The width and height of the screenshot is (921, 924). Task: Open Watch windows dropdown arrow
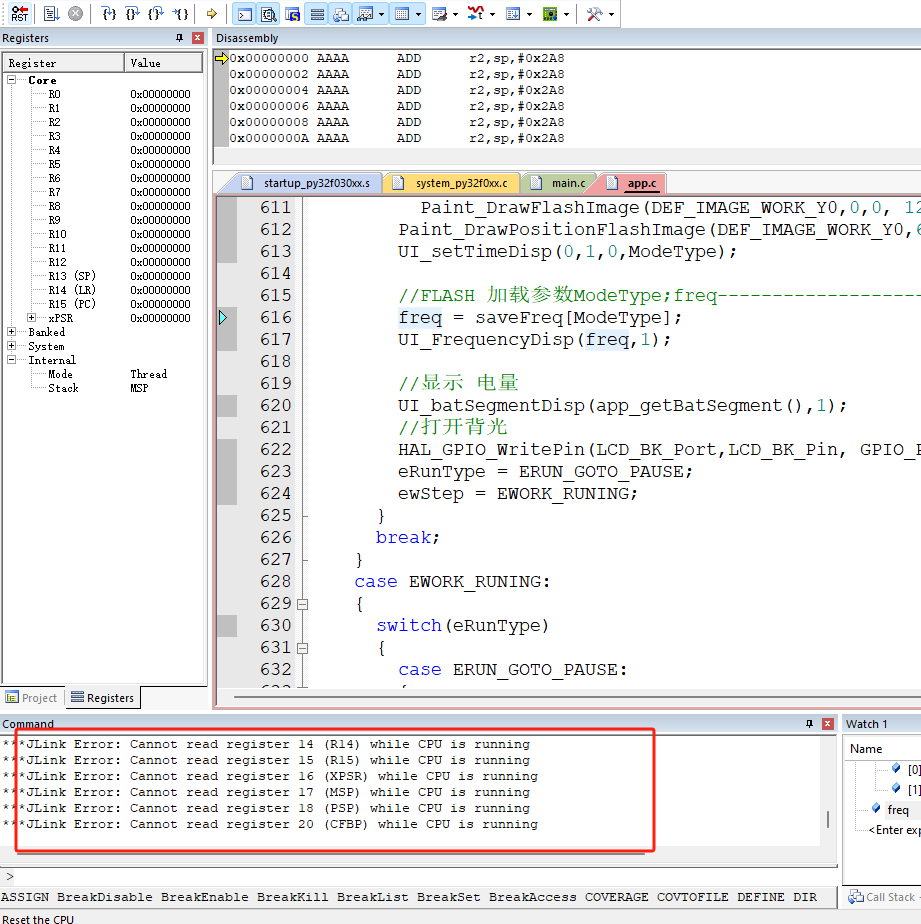(x=382, y=14)
